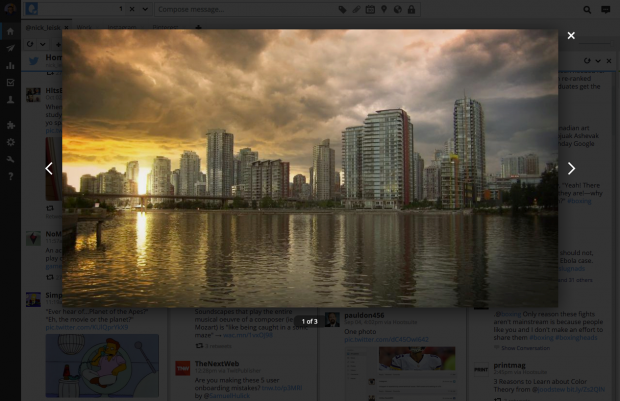Expand the refresh interval dropdown

click(42, 44)
